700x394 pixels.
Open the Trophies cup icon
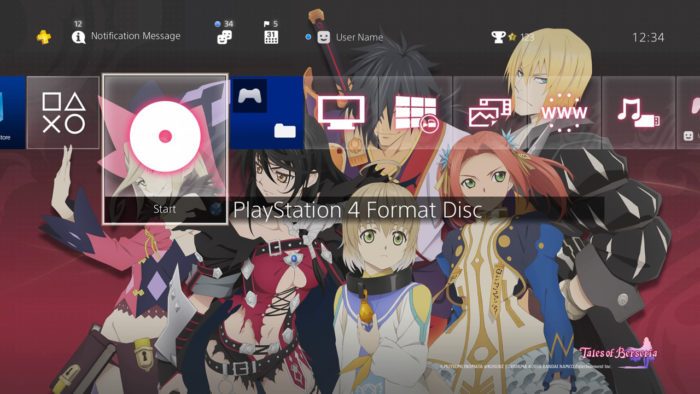pyautogui.click(x=498, y=37)
